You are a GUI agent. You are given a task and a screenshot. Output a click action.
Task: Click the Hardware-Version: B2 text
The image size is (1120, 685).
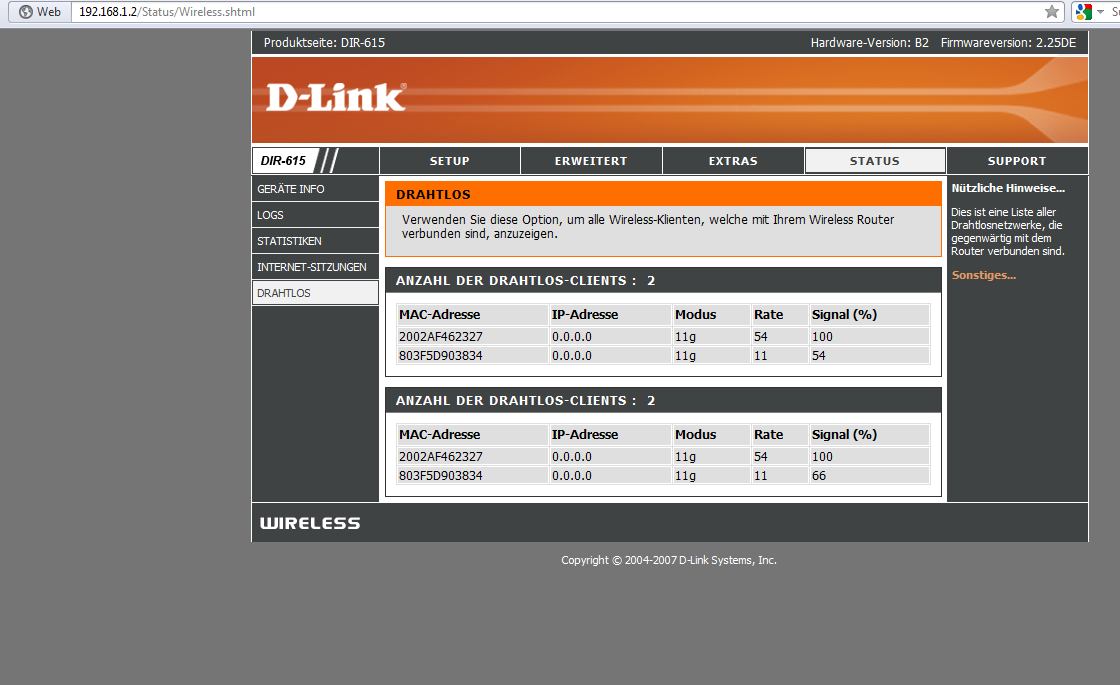click(x=869, y=42)
